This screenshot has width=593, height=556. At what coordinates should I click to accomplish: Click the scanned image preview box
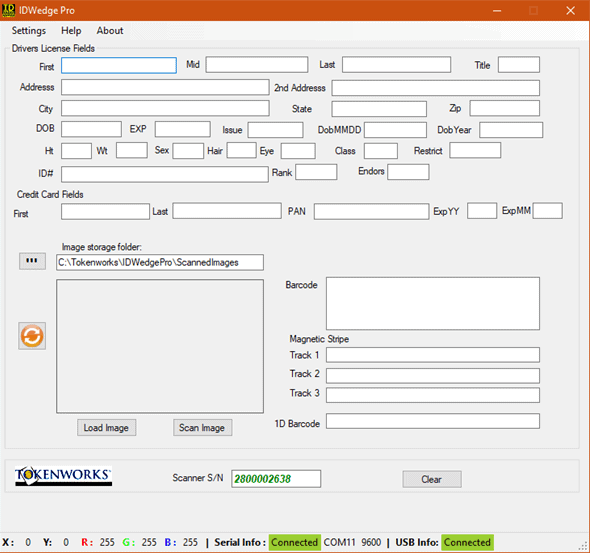tap(160, 346)
